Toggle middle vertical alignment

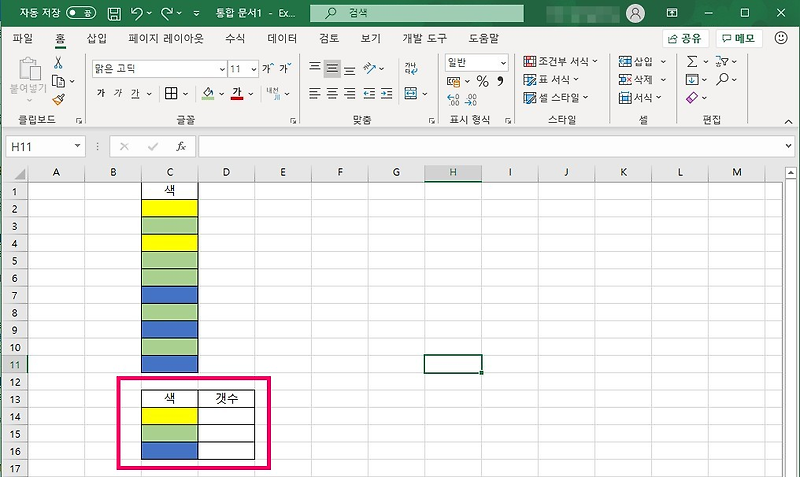pyautogui.click(x=332, y=67)
